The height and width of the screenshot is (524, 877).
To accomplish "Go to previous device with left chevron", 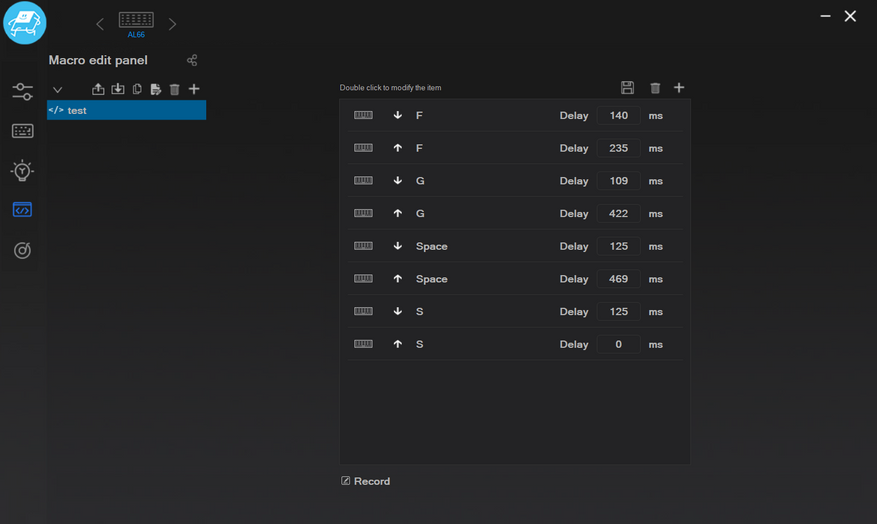I will point(100,24).
